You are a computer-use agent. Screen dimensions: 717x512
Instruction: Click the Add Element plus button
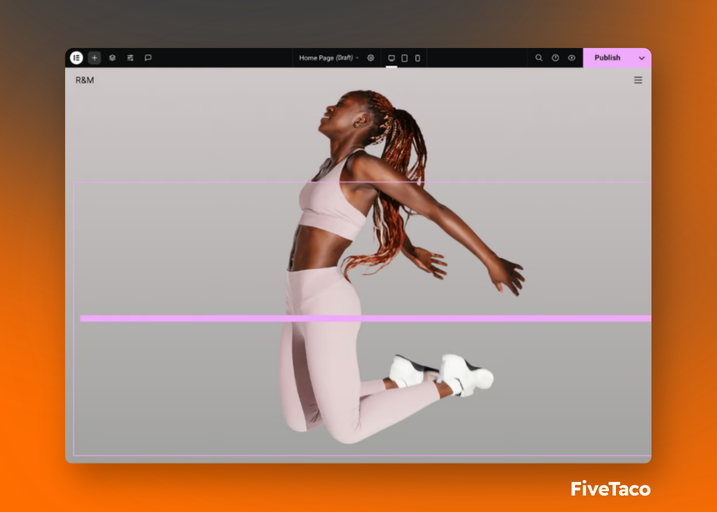click(x=94, y=58)
